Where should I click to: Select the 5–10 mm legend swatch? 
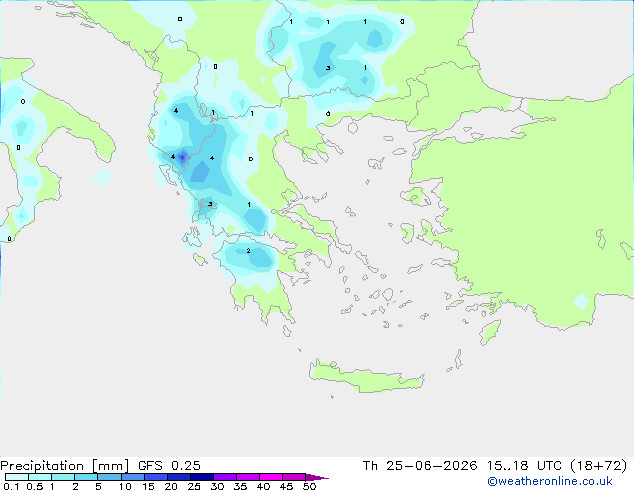109,477
